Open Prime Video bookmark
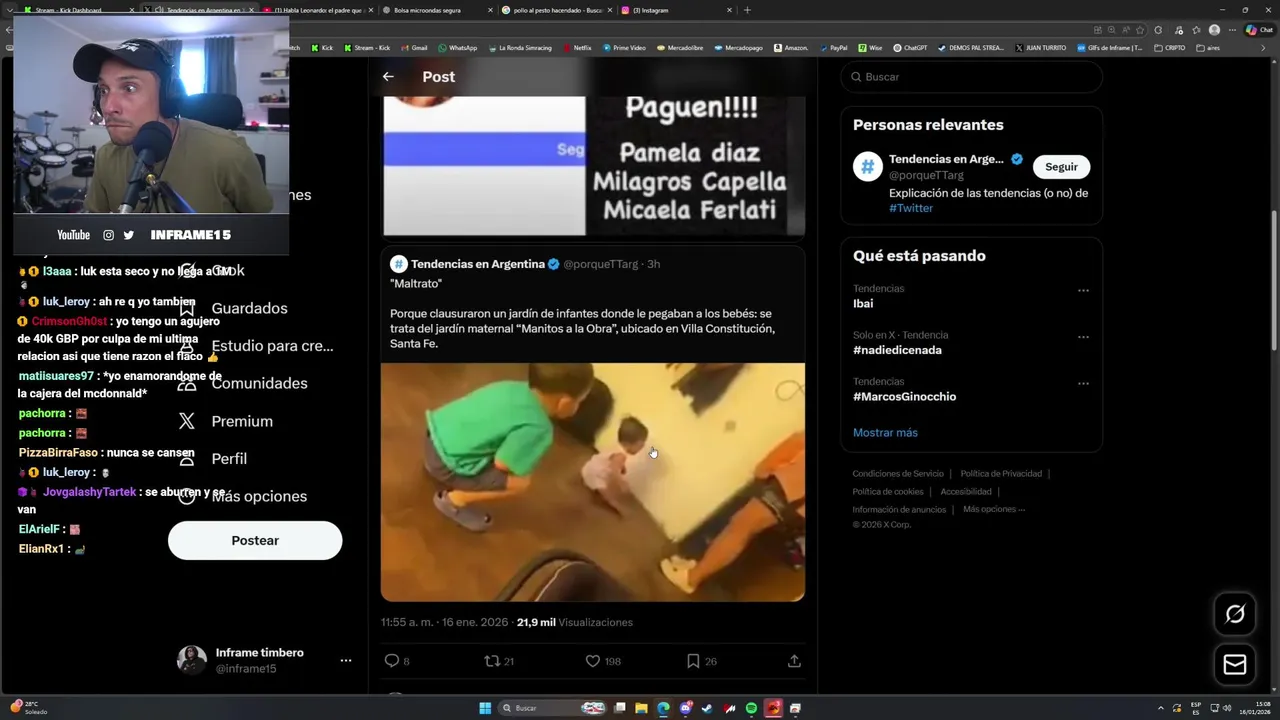 pyautogui.click(x=623, y=48)
